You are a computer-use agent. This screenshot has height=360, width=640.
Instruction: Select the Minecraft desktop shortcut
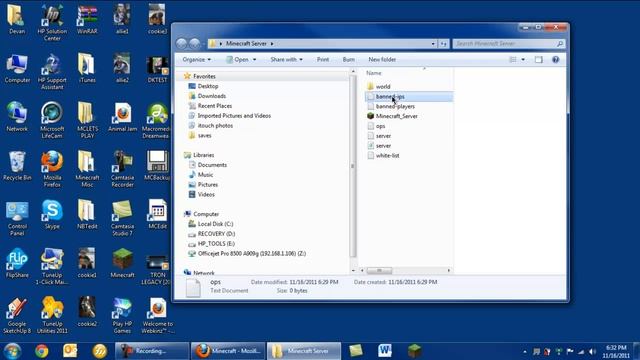pyautogui.click(x=122, y=263)
